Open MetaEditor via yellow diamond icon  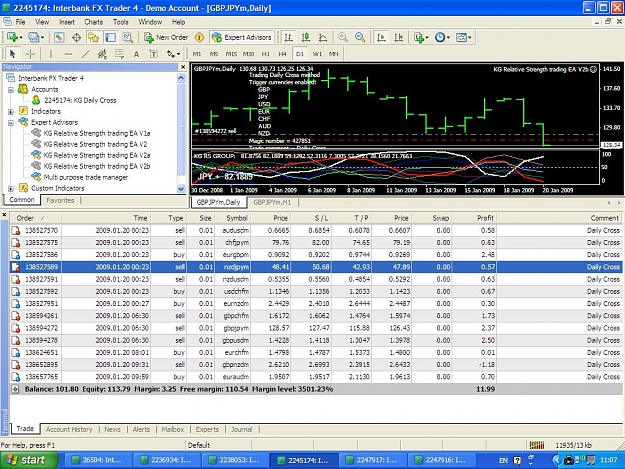tap(199, 37)
